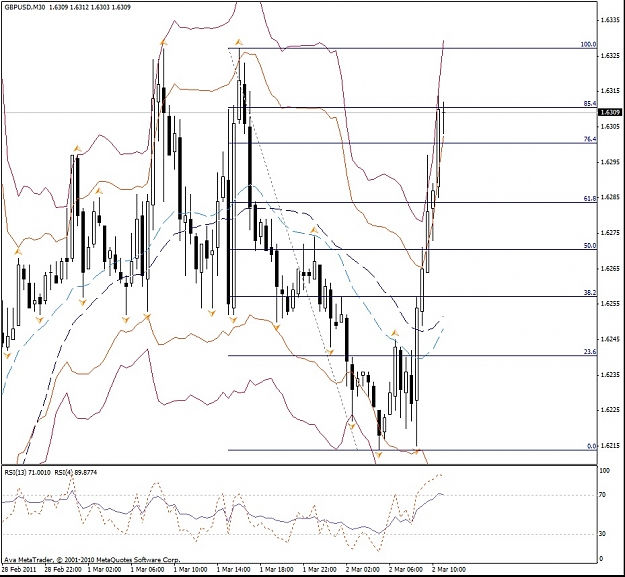Click the RSI scale value 30

[x=602, y=534]
